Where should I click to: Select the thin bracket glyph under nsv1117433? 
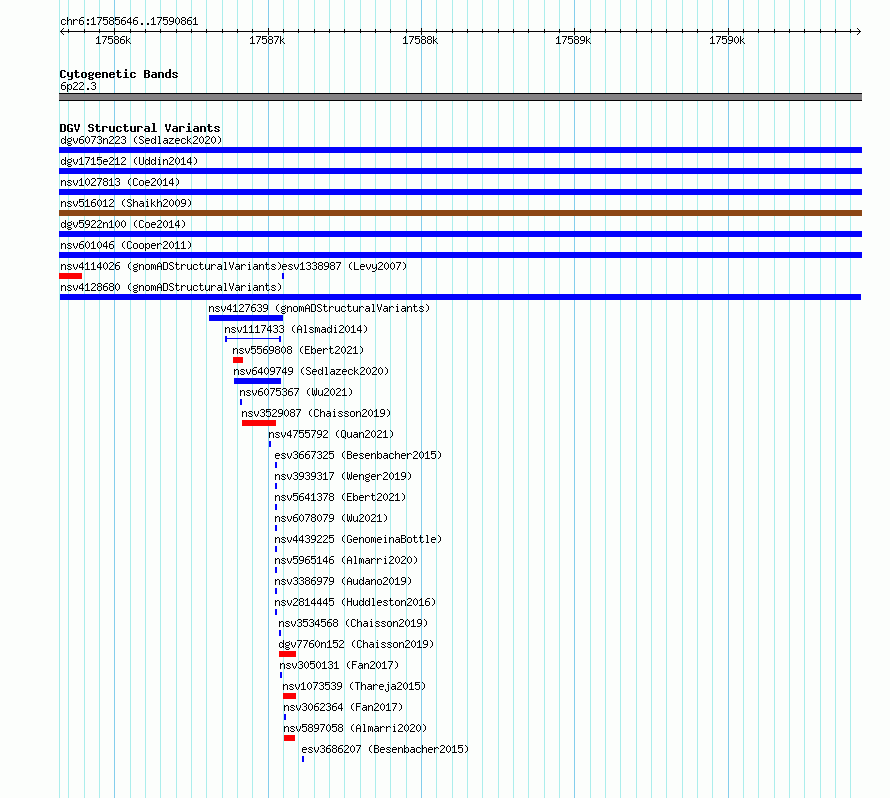tap(253, 339)
